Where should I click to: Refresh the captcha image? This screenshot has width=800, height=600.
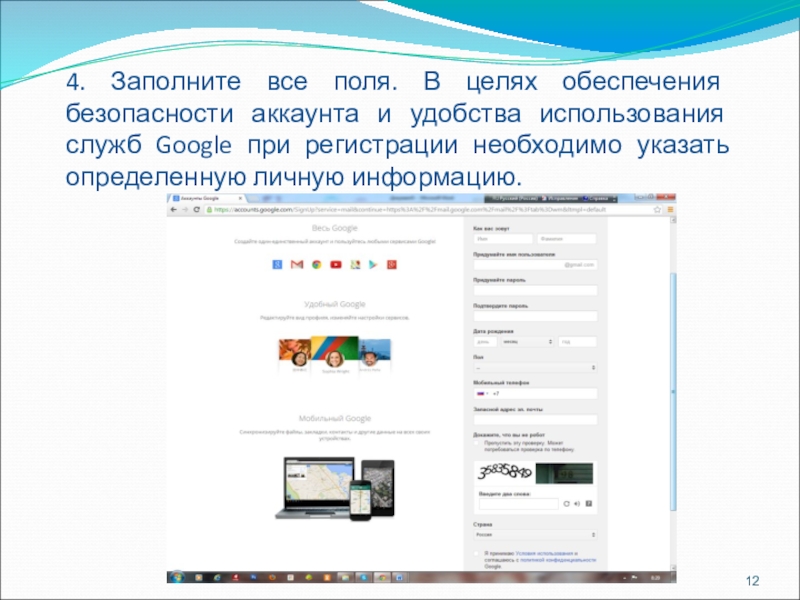(566, 504)
